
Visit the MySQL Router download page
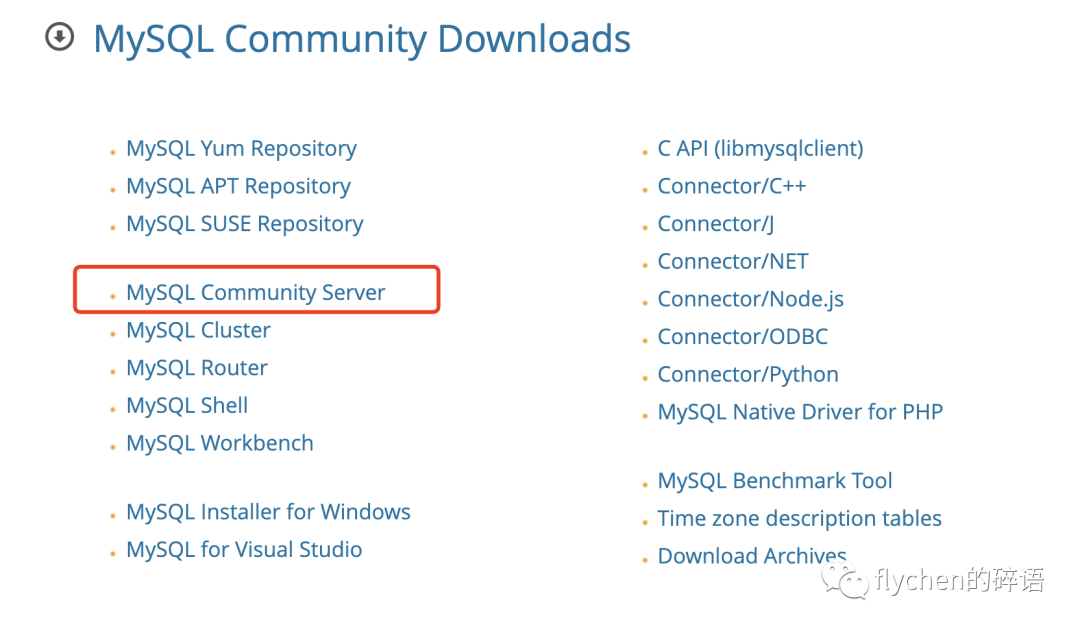pos(197,368)
